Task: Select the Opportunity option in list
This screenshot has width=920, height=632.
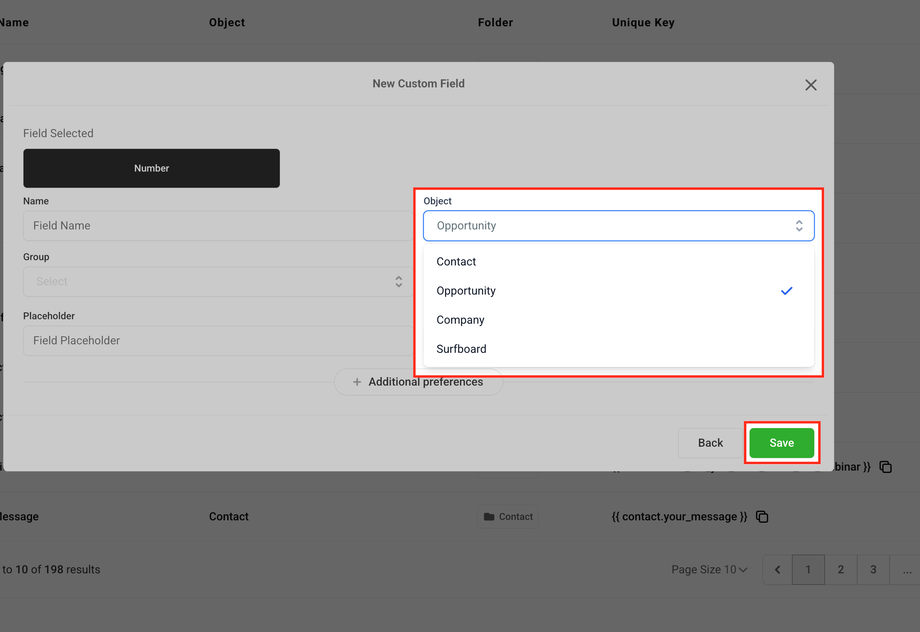Action: point(466,291)
